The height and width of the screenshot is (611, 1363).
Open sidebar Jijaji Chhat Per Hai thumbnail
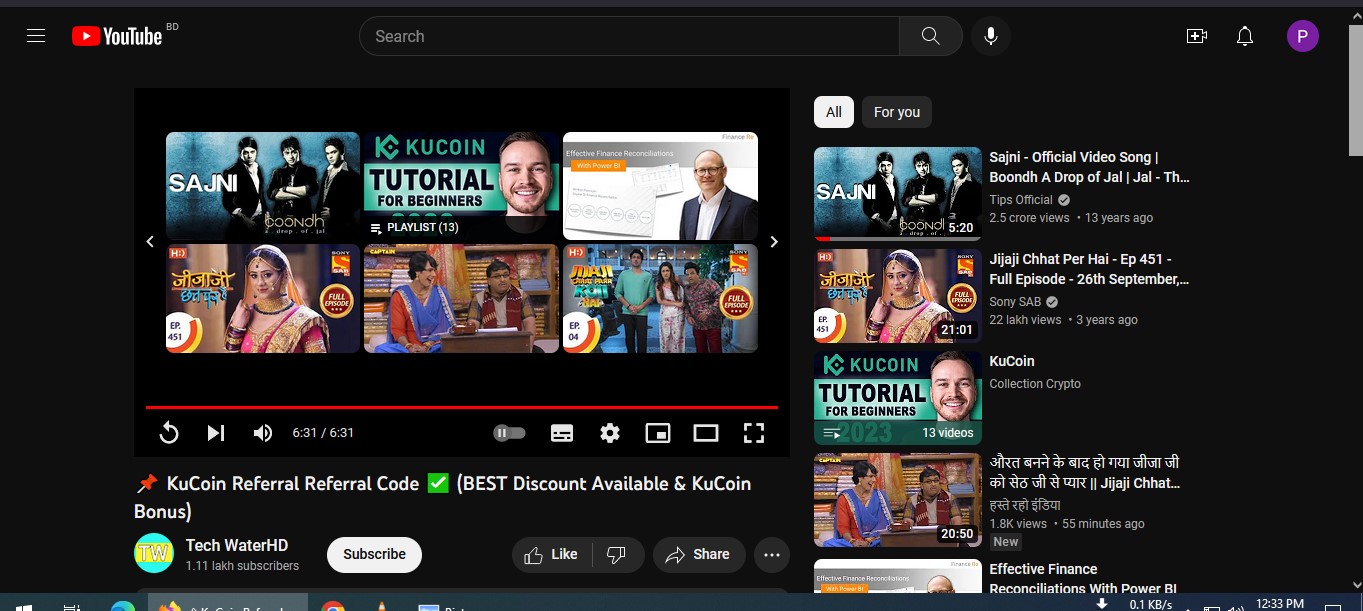[x=898, y=296]
